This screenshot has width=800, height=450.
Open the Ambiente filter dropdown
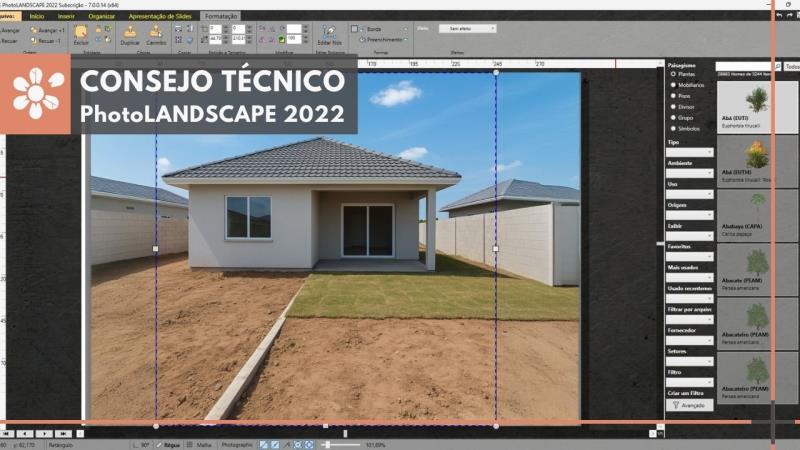pos(689,173)
